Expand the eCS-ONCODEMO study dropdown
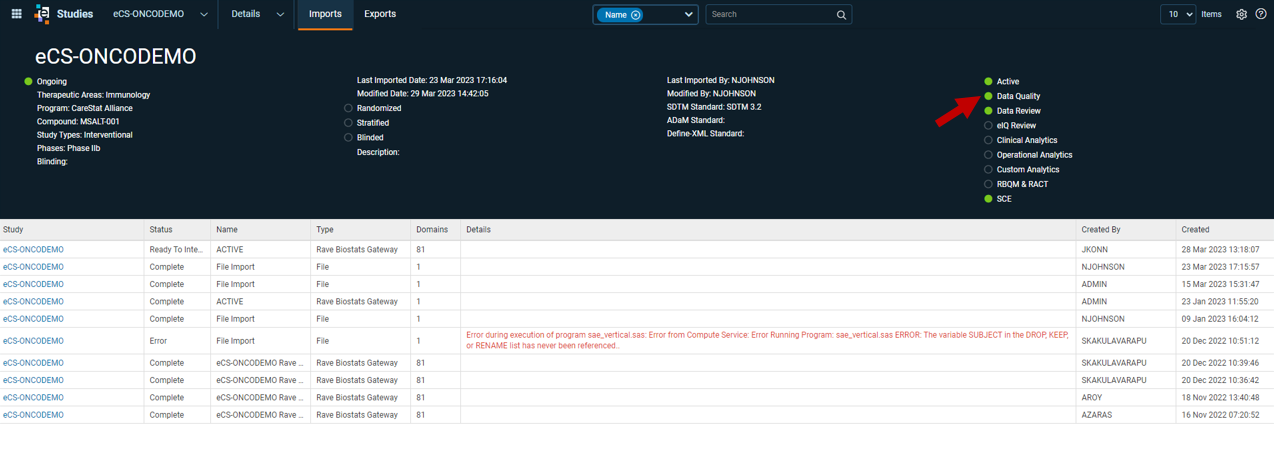 tap(204, 15)
